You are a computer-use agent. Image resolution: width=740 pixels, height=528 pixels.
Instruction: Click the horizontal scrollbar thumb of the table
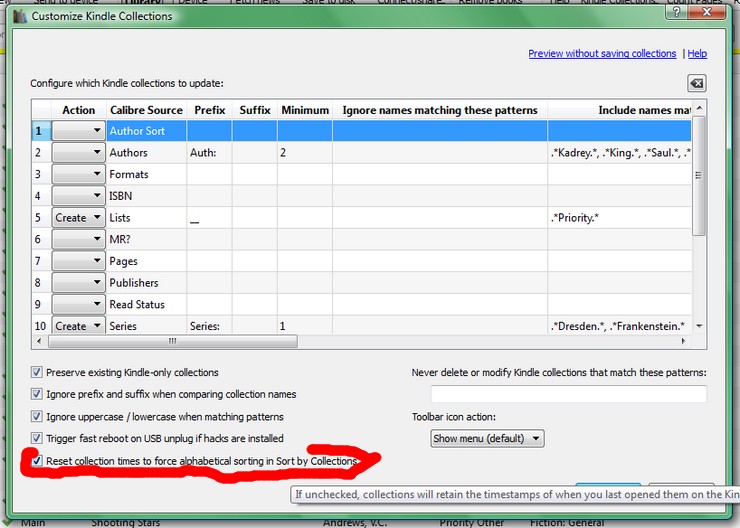click(173, 341)
